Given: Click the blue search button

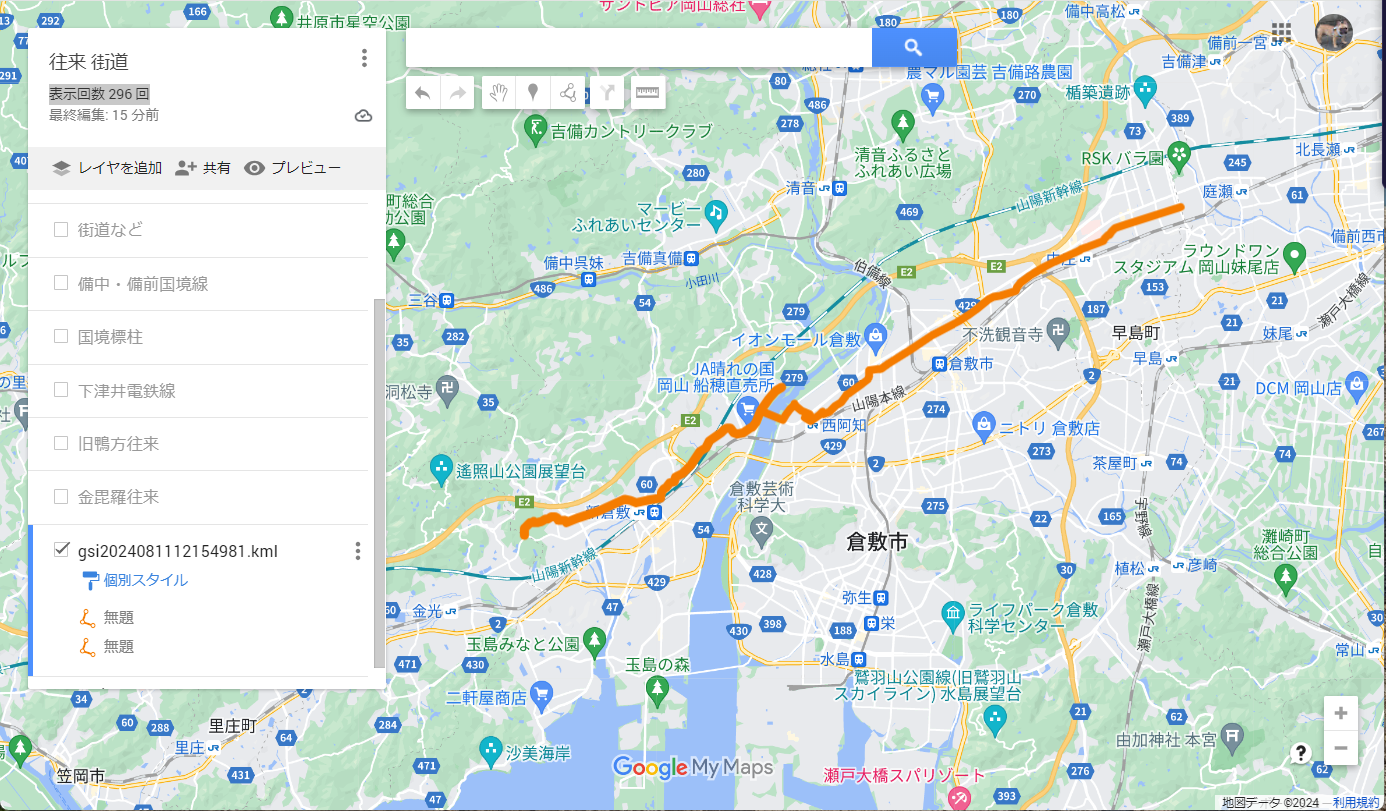Looking at the screenshot, I should pos(913,47).
